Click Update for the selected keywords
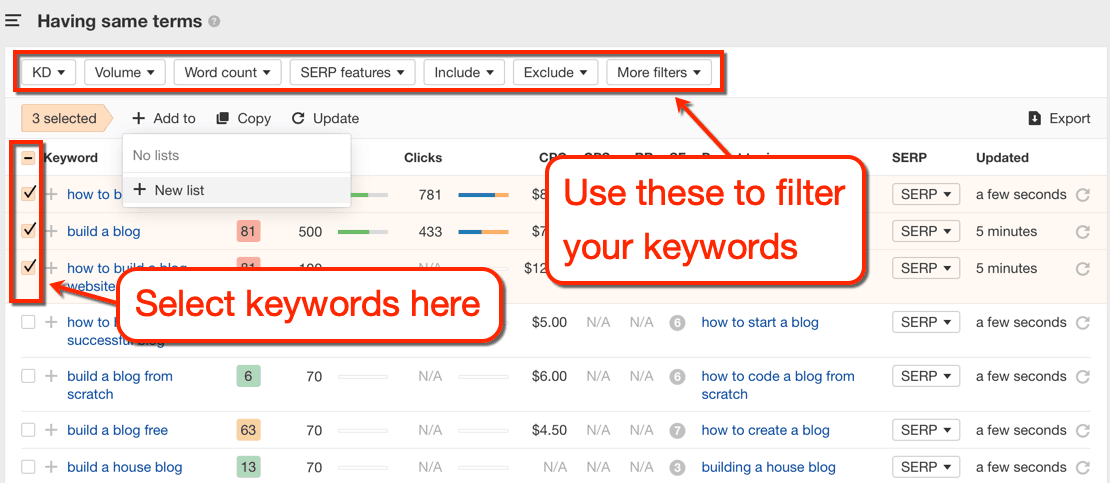The image size is (1110, 483). point(326,118)
